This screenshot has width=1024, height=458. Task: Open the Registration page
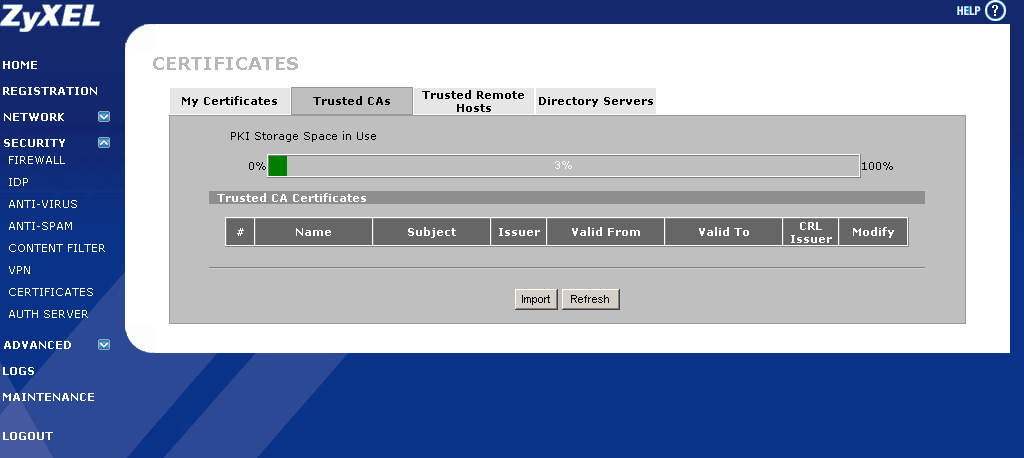(50, 91)
